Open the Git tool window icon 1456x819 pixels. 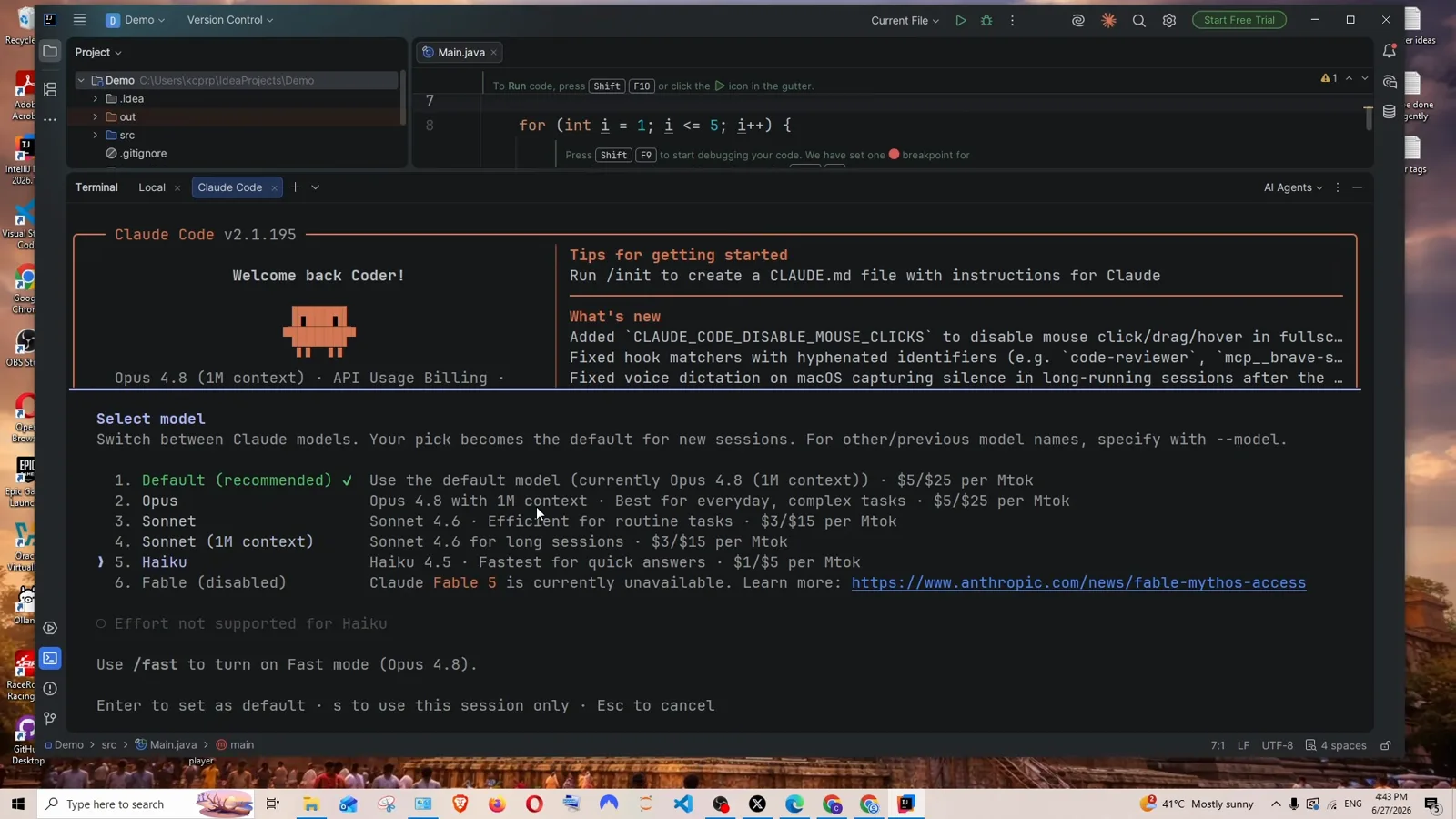[50, 718]
